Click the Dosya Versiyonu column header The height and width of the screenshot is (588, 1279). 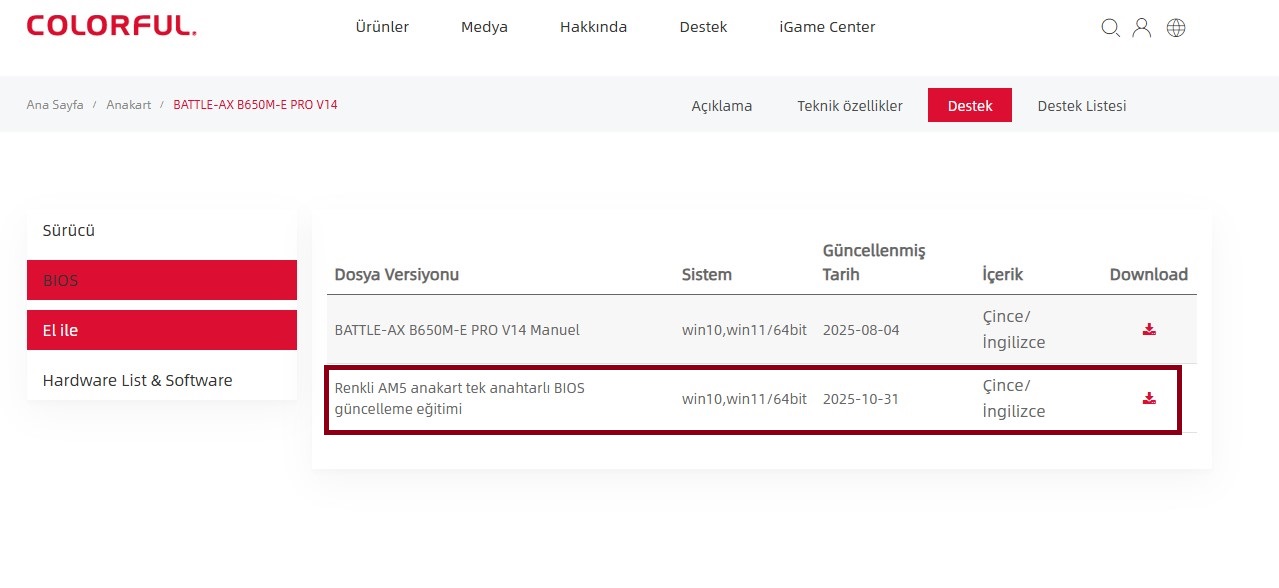[397, 274]
